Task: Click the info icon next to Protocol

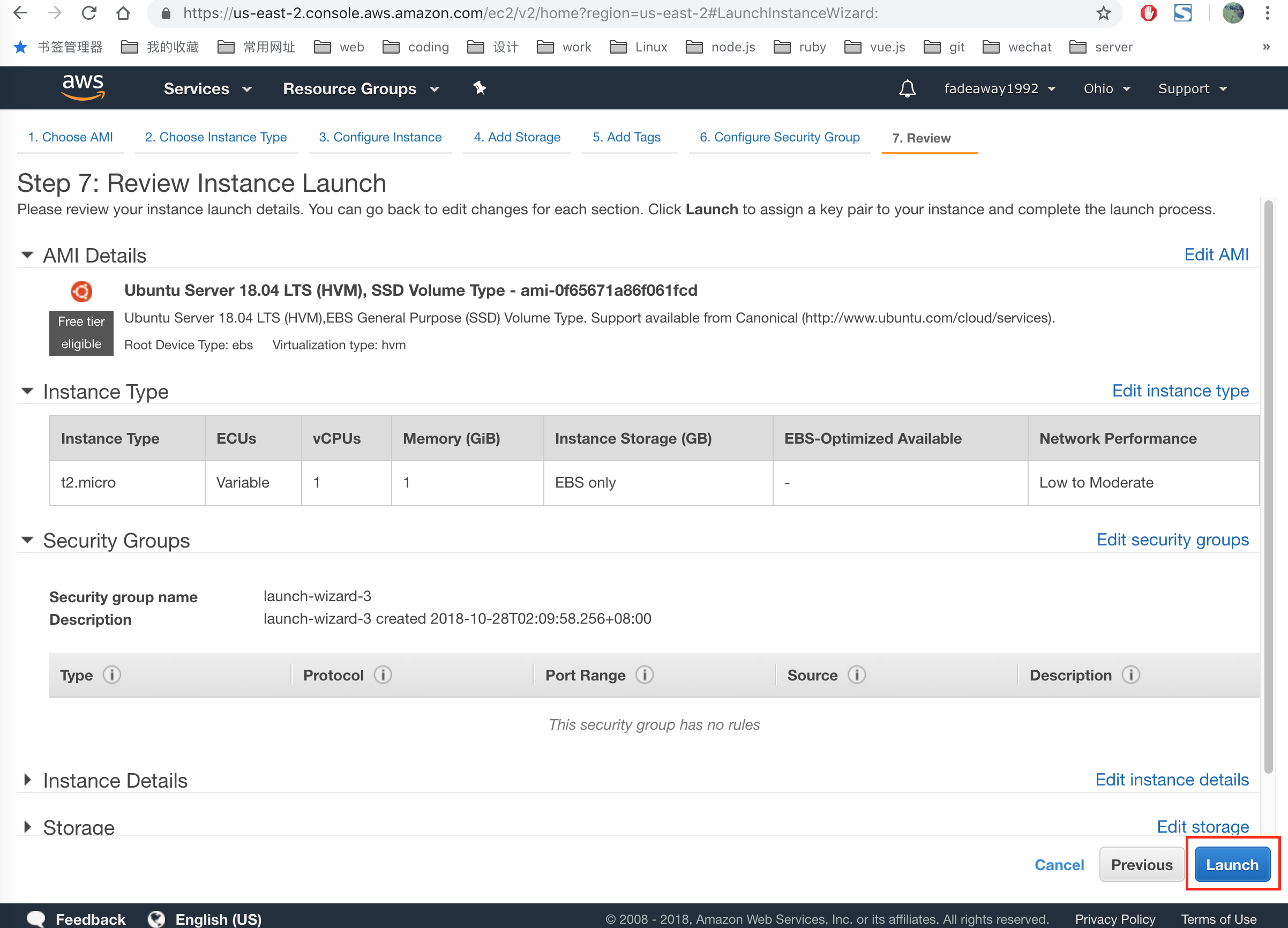Action: pos(383,675)
